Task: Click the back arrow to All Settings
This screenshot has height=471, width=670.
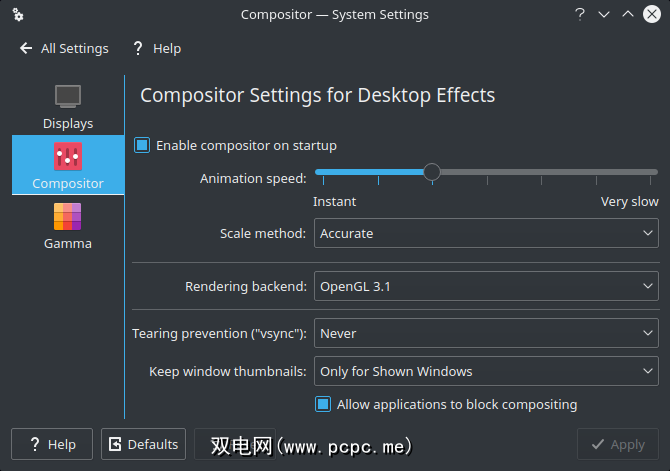Action: [26, 48]
